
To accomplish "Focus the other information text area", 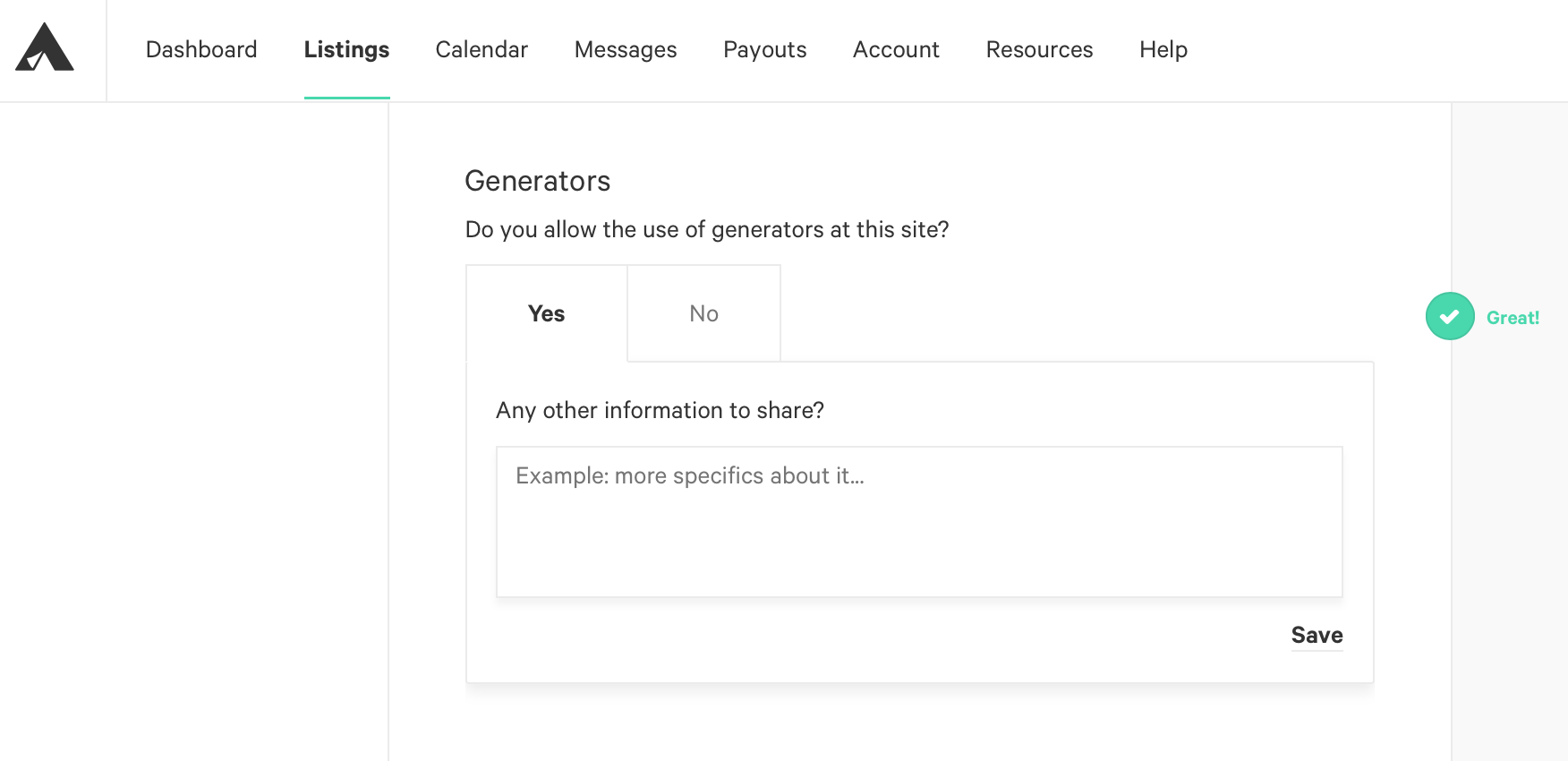I will (x=919, y=522).
